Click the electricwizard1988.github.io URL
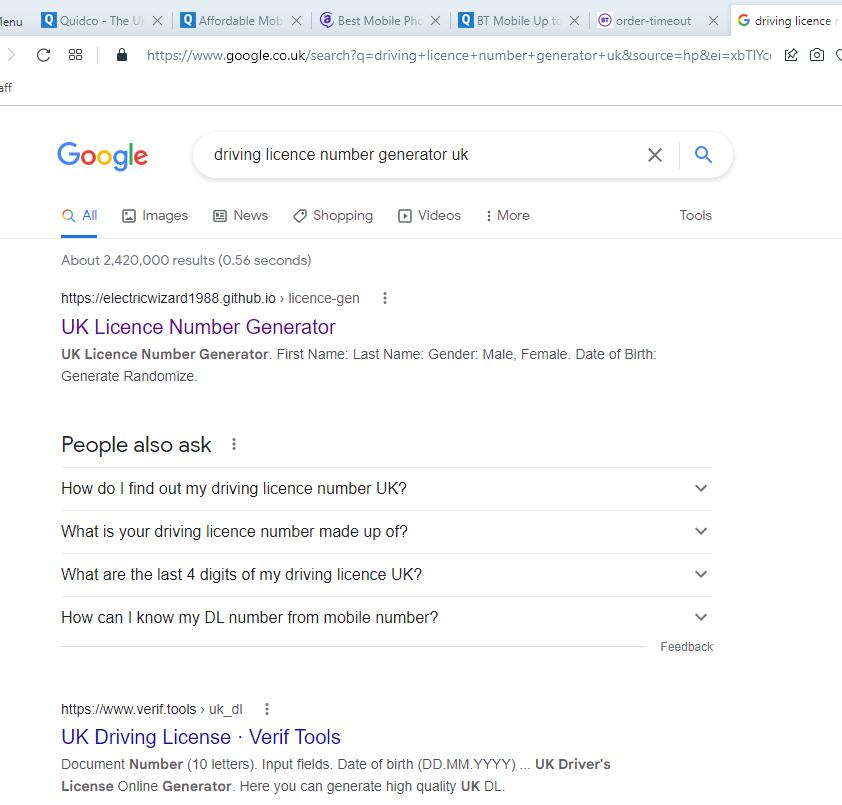 (x=168, y=298)
